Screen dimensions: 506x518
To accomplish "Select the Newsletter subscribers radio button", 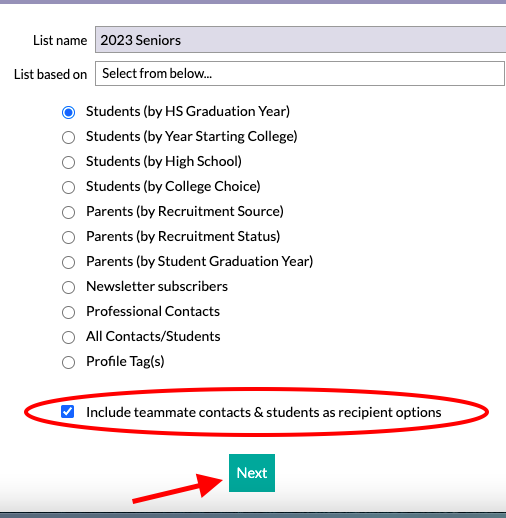I will click(68, 287).
